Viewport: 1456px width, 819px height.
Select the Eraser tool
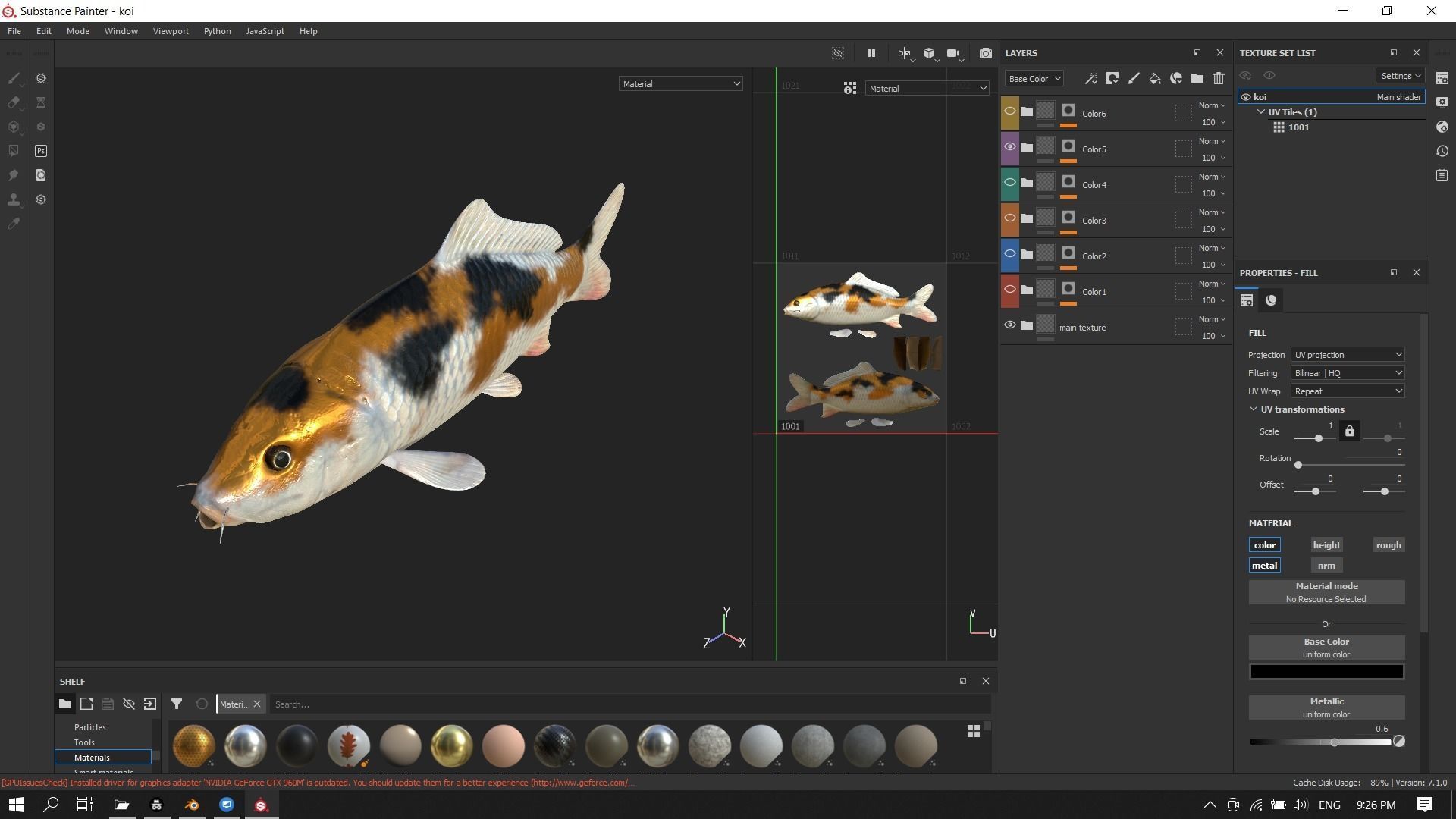[x=14, y=102]
